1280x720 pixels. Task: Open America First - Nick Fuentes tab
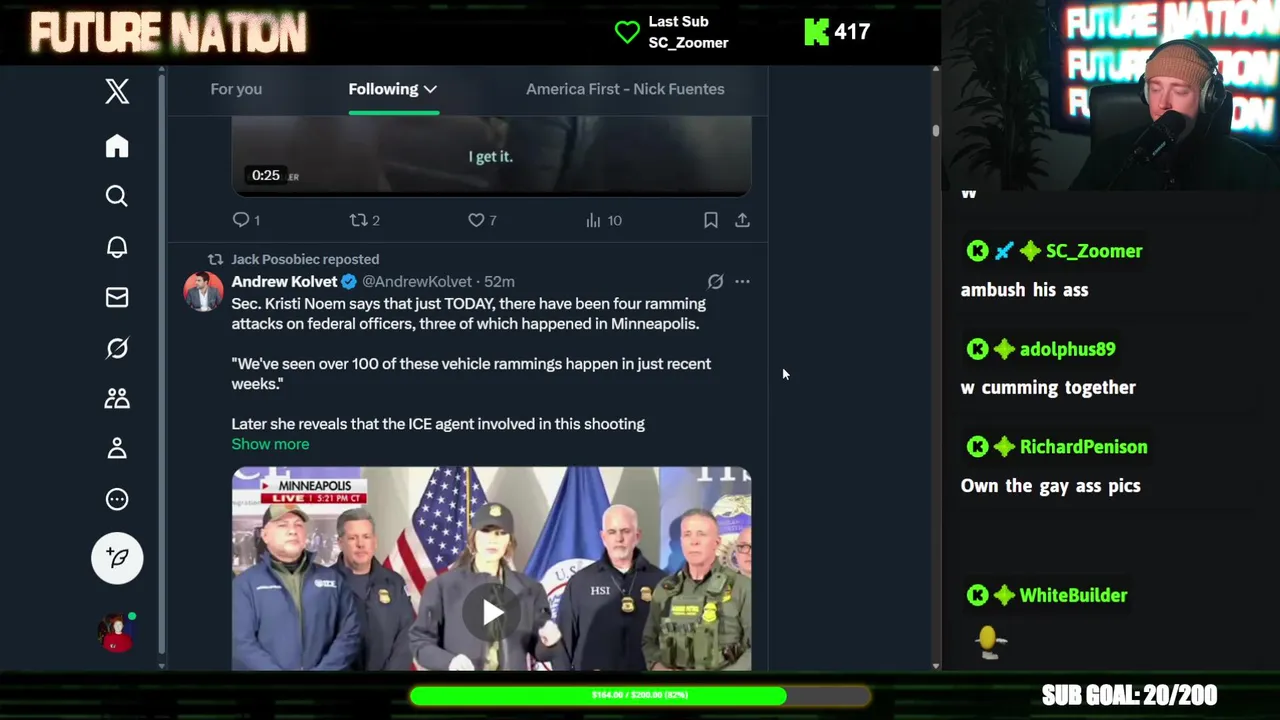625,89
